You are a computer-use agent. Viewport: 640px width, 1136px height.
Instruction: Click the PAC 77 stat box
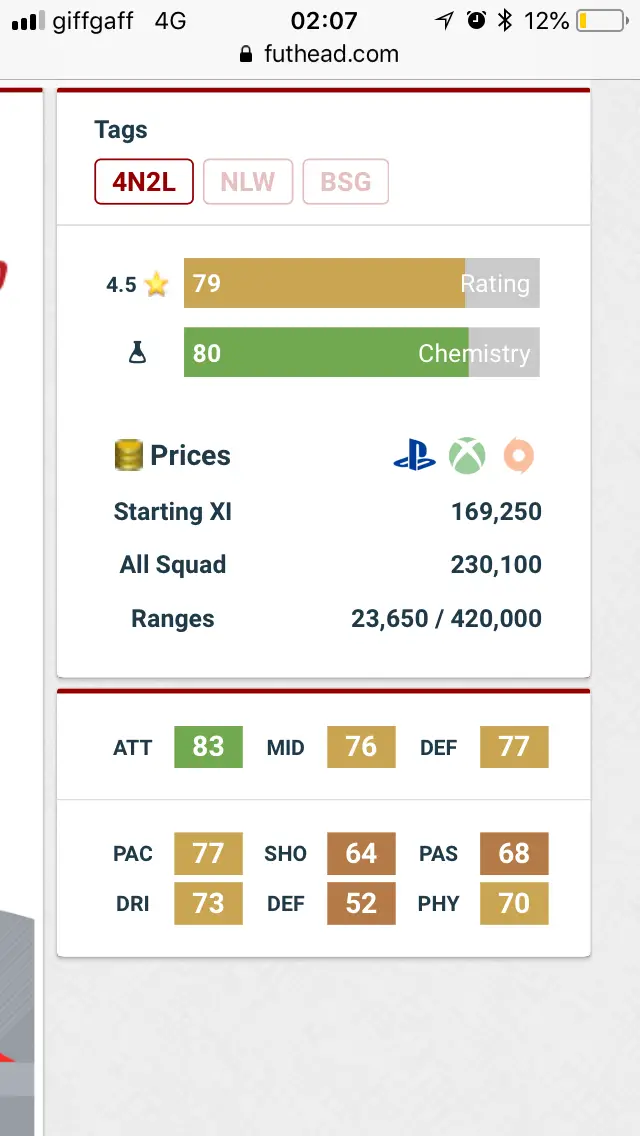click(208, 853)
